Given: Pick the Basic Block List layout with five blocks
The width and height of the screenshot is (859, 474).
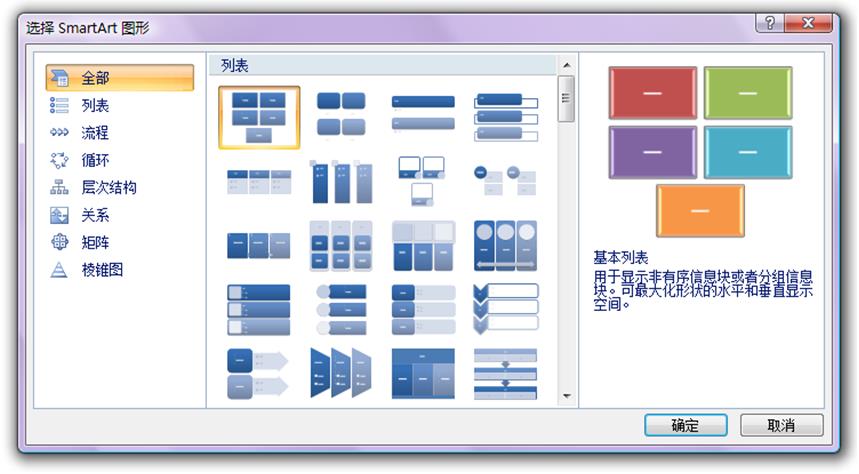Looking at the screenshot, I should (x=259, y=117).
